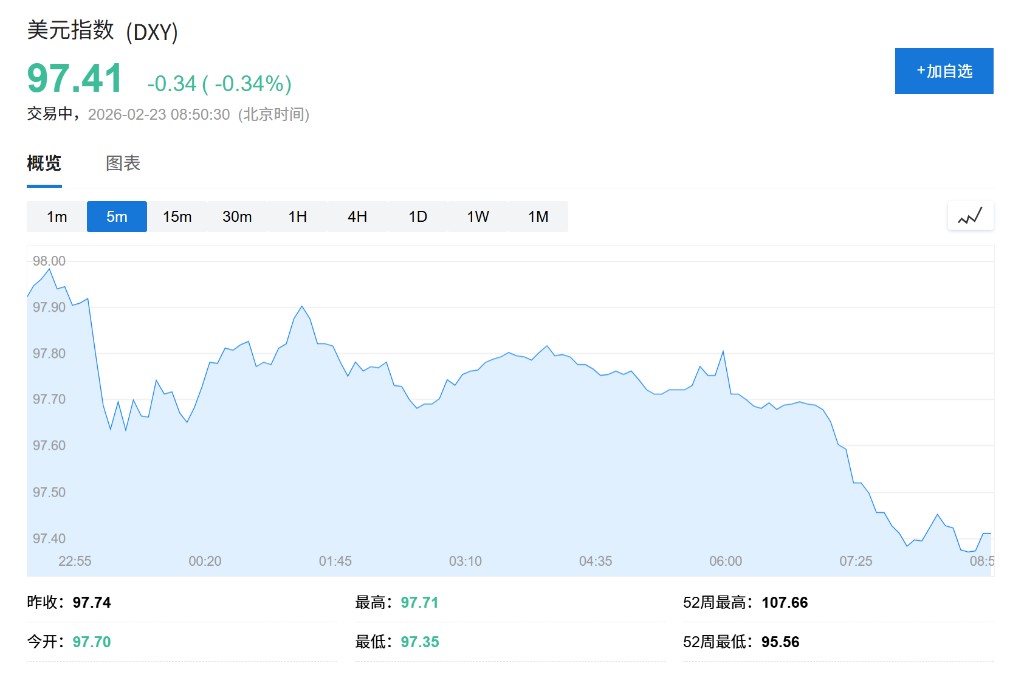
Task: Switch to the 概览 tab
Action: coord(44,164)
